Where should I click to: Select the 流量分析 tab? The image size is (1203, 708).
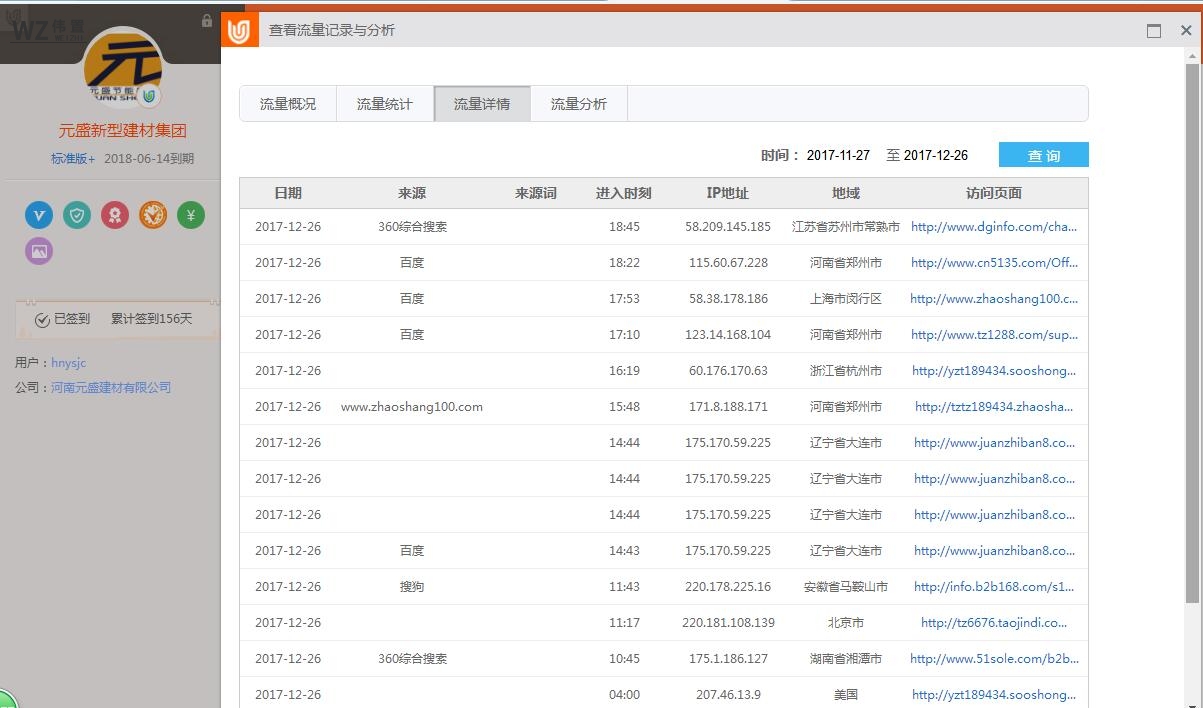[579, 104]
